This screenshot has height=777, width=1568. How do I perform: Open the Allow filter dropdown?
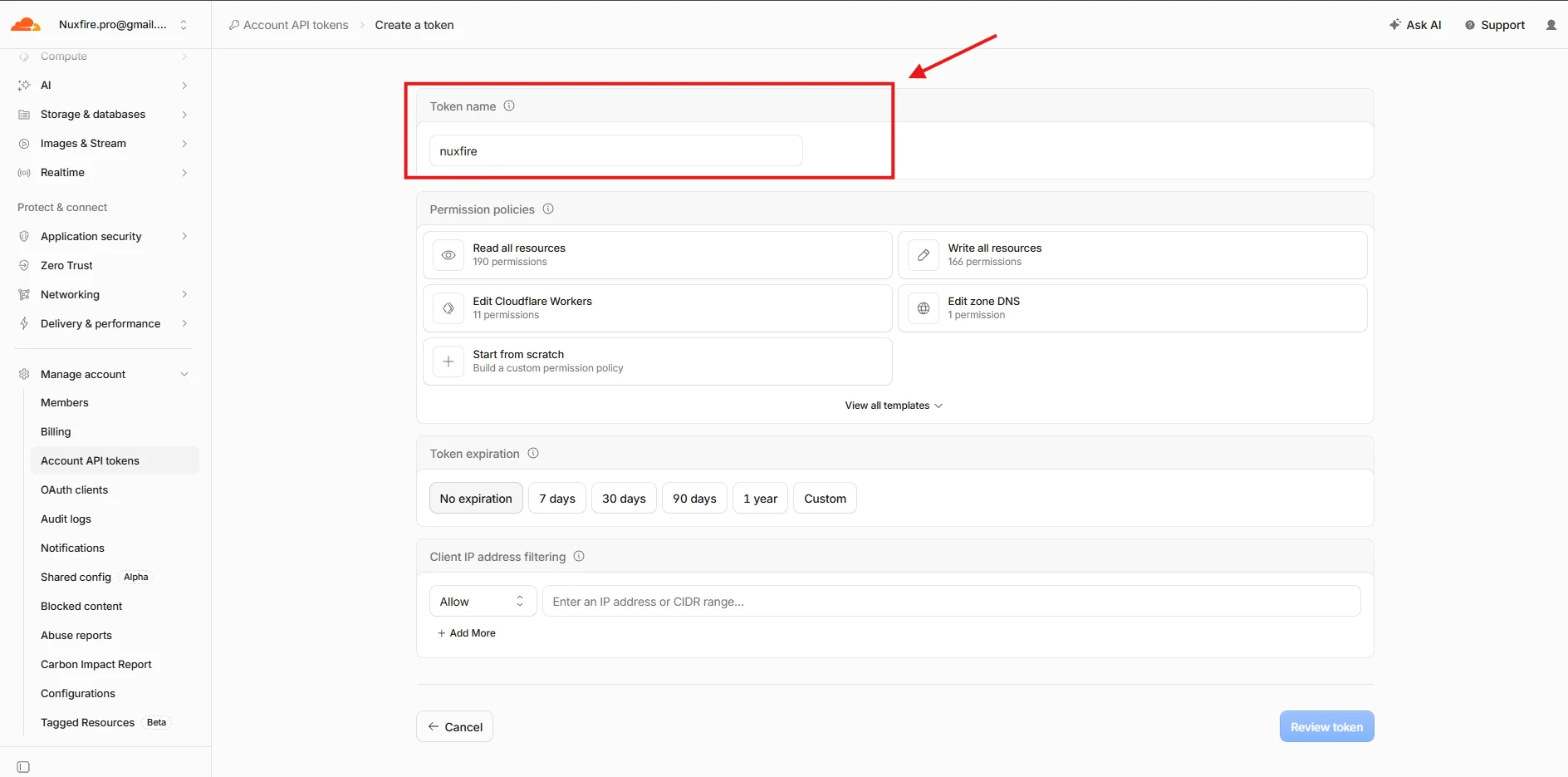pos(483,602)
